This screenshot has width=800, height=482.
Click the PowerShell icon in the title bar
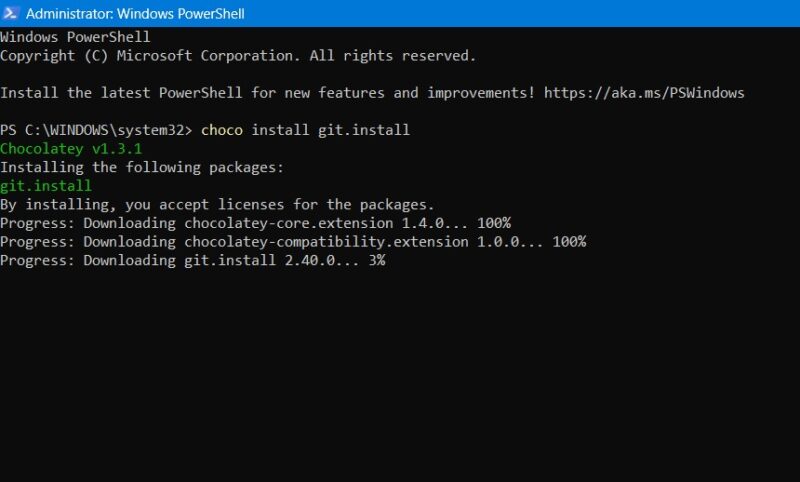[11, 13]
